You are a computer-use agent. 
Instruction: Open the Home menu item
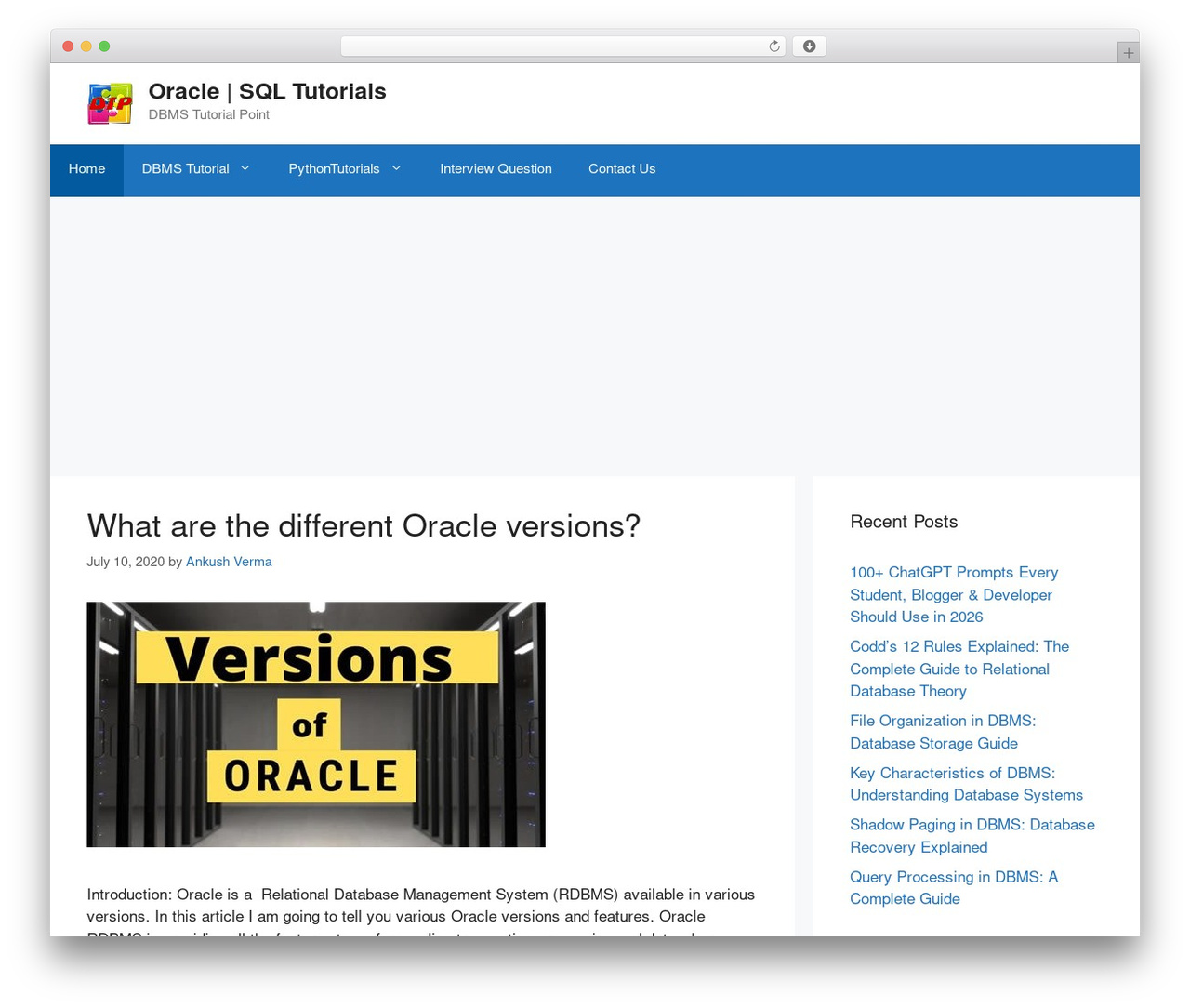pyautogui.click(x=86, y=170)
